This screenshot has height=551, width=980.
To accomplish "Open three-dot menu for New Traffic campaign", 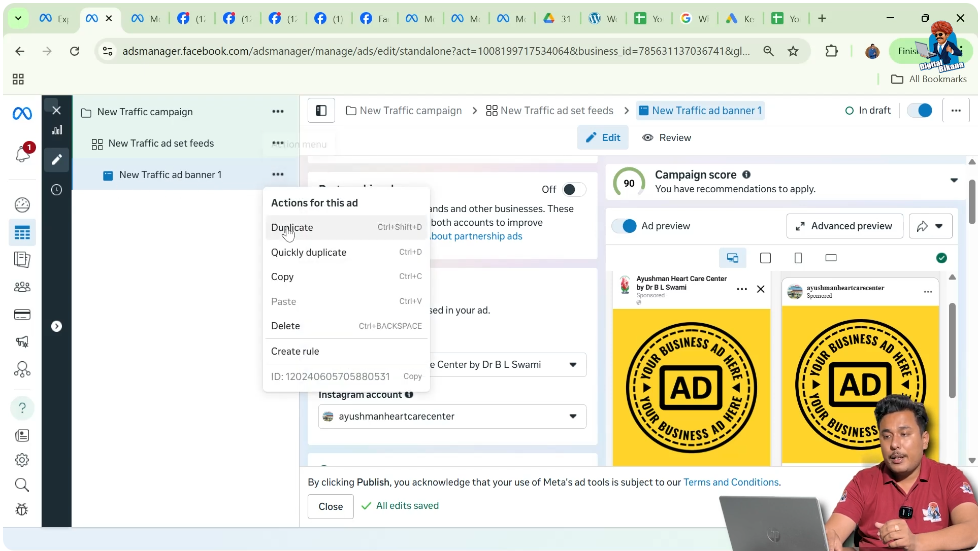I will pos(278,112).
